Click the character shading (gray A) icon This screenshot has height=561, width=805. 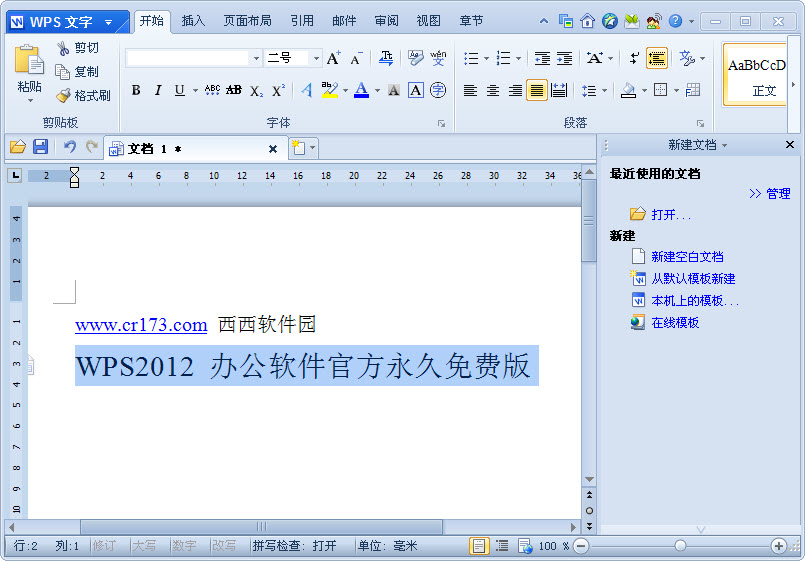tap(394, 91)
